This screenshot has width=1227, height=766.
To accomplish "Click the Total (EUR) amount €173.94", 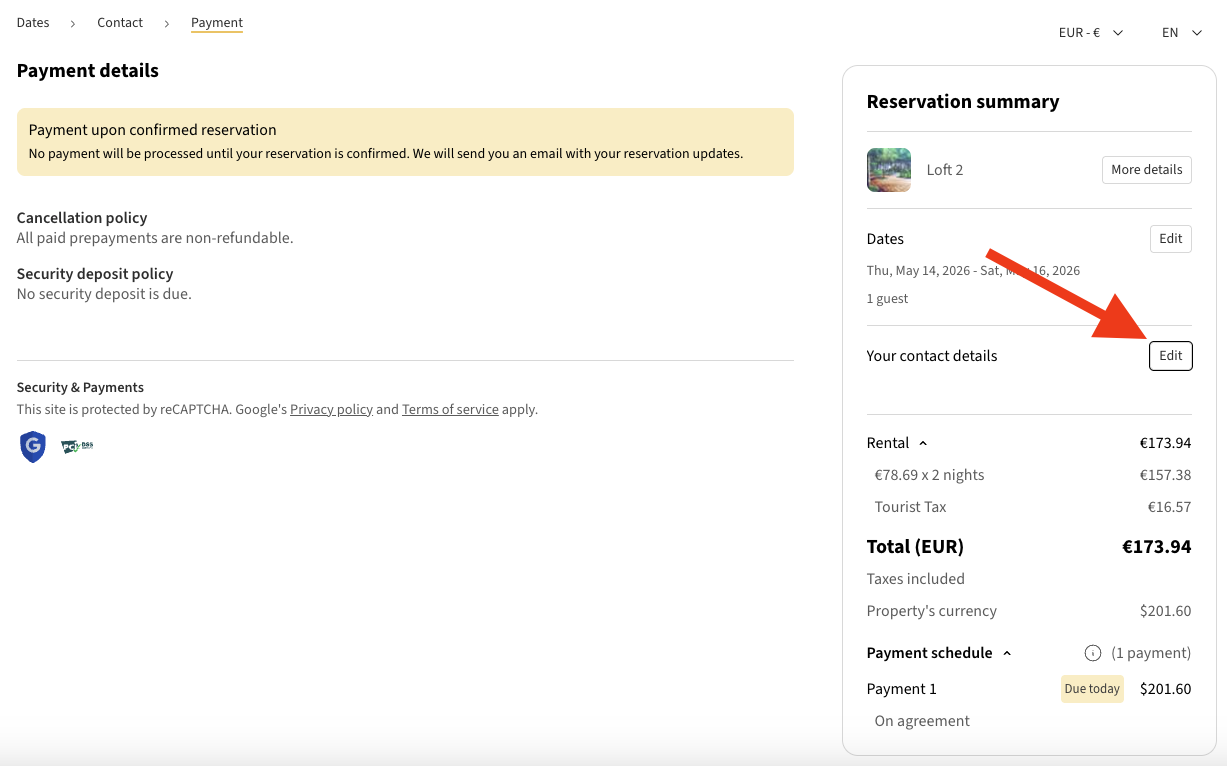I will tap(1156, 547).
